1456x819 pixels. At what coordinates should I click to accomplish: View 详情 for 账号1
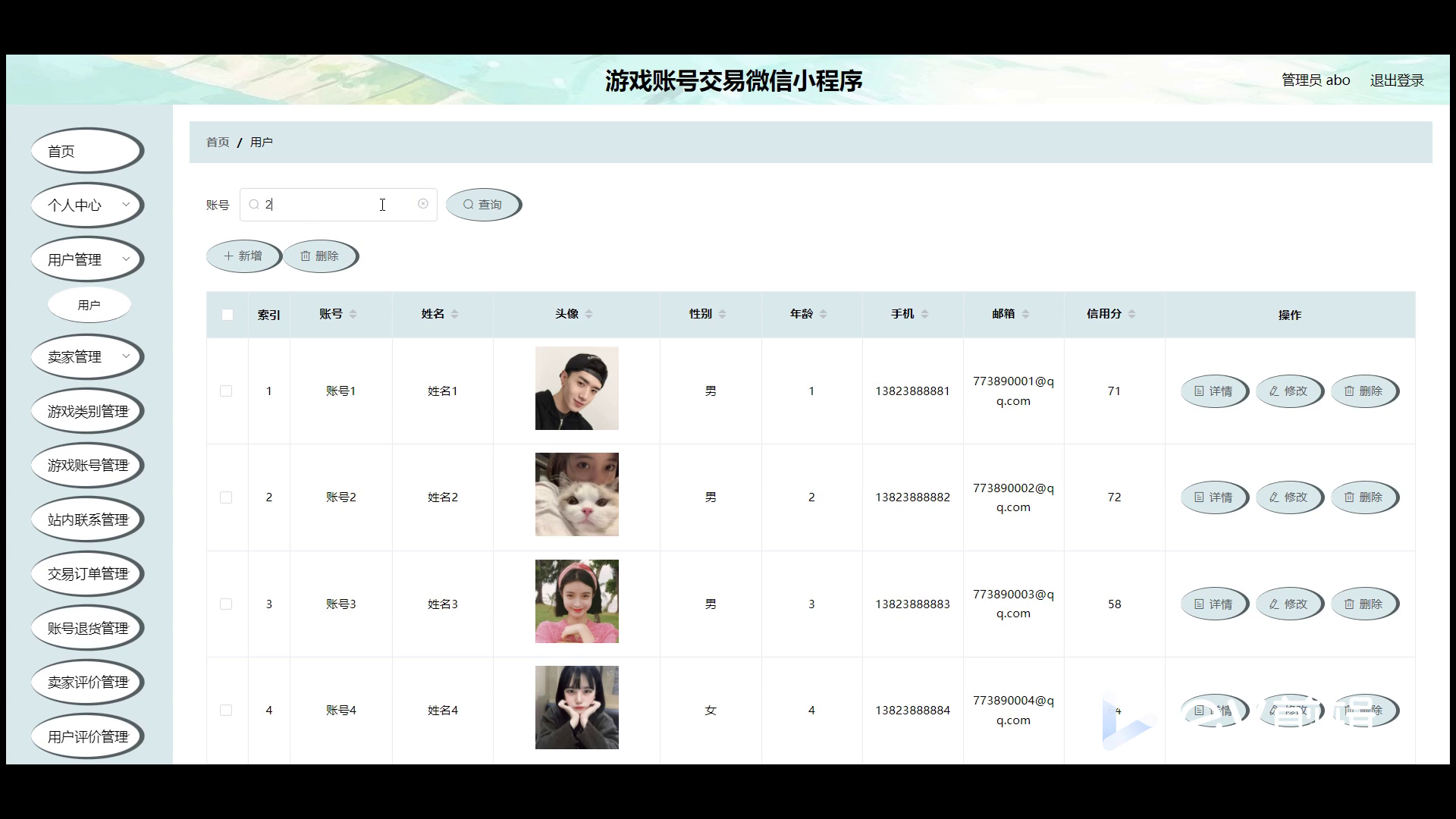[x=1215, y=391]
